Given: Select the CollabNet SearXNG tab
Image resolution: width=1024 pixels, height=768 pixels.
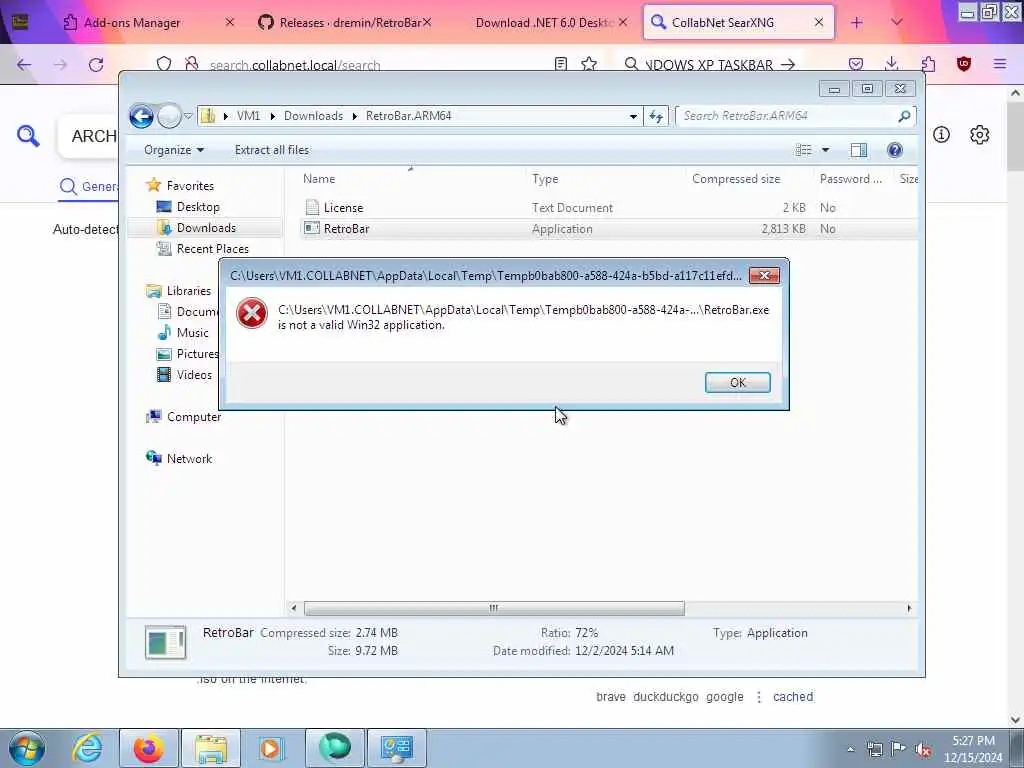Looking at the screenshot, I should (739, 23).
